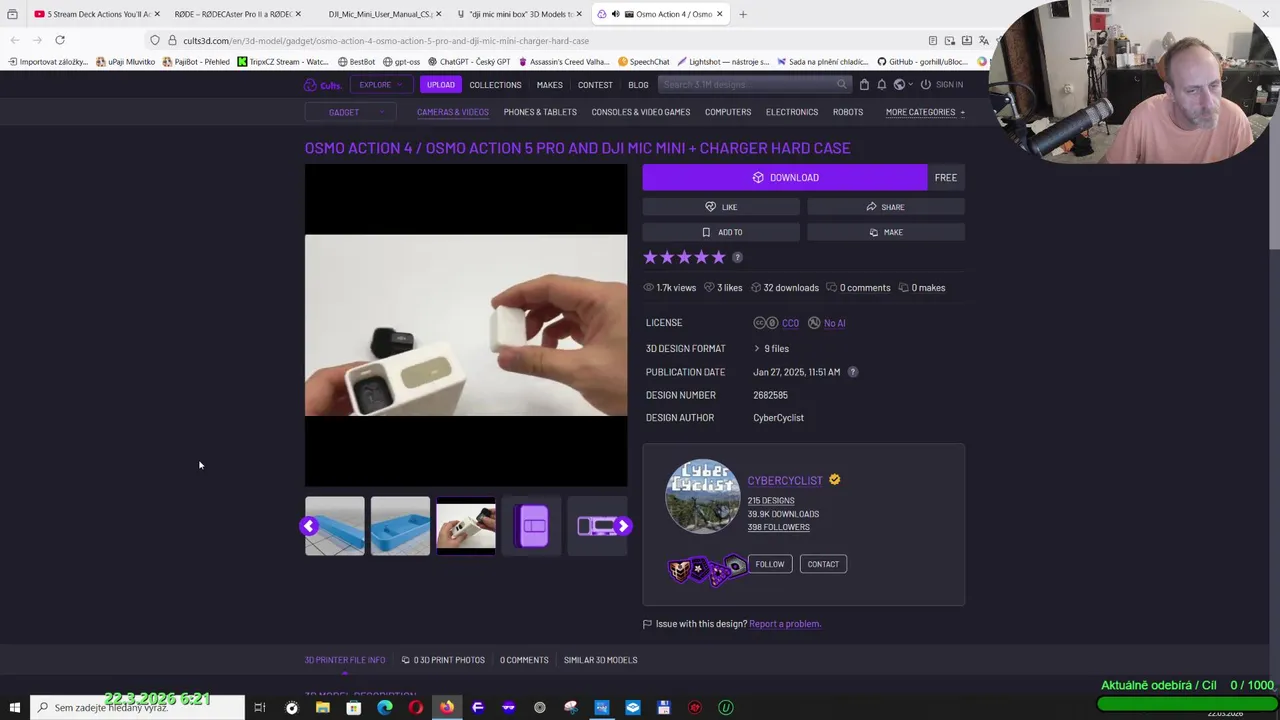The height and width of the screenshot is (720, 1280).
Task: Reload the page in the browser
Action: pos(60,40)
